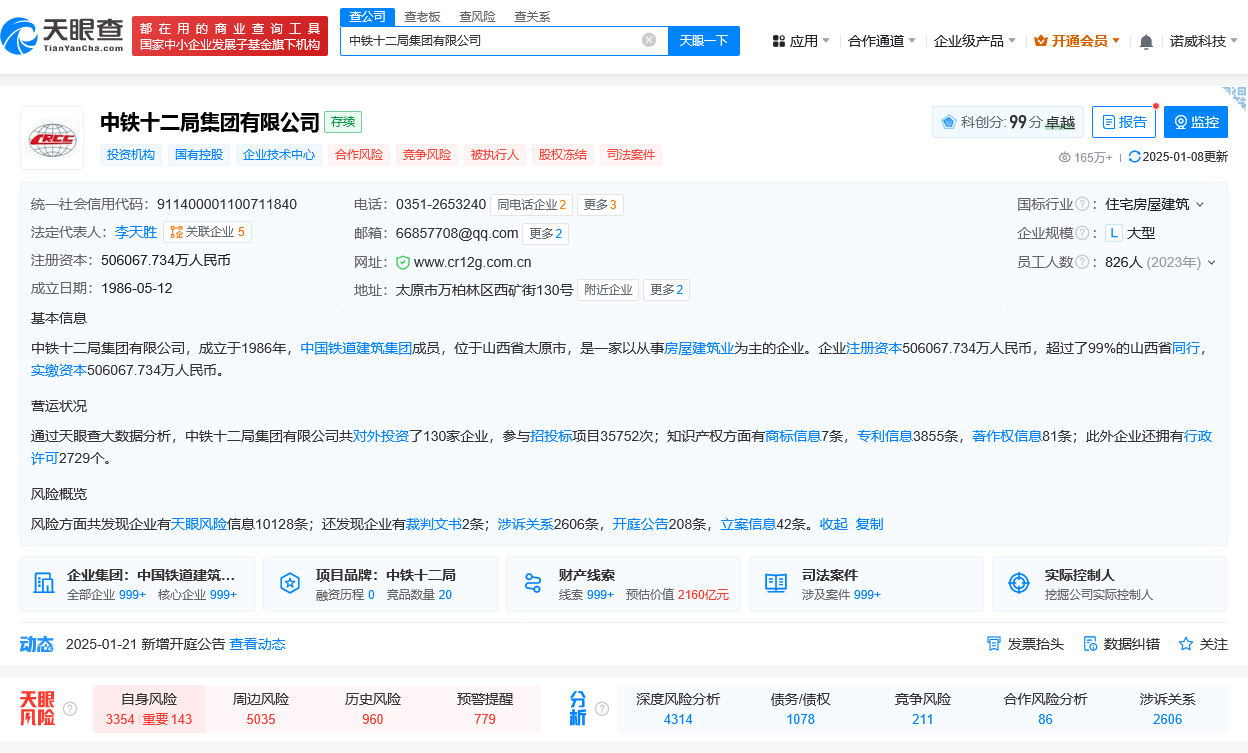Click the 财产线索 card icon
The width and height of the screenshot is (1248, 753).
coord(532,583)
